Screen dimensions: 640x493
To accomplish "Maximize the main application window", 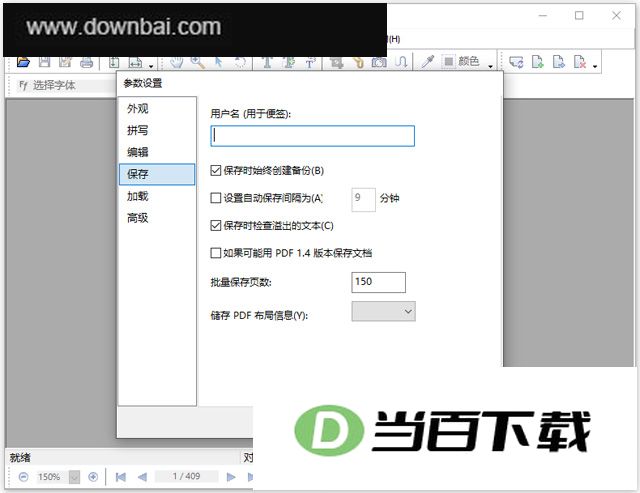I will click(579, 16).
